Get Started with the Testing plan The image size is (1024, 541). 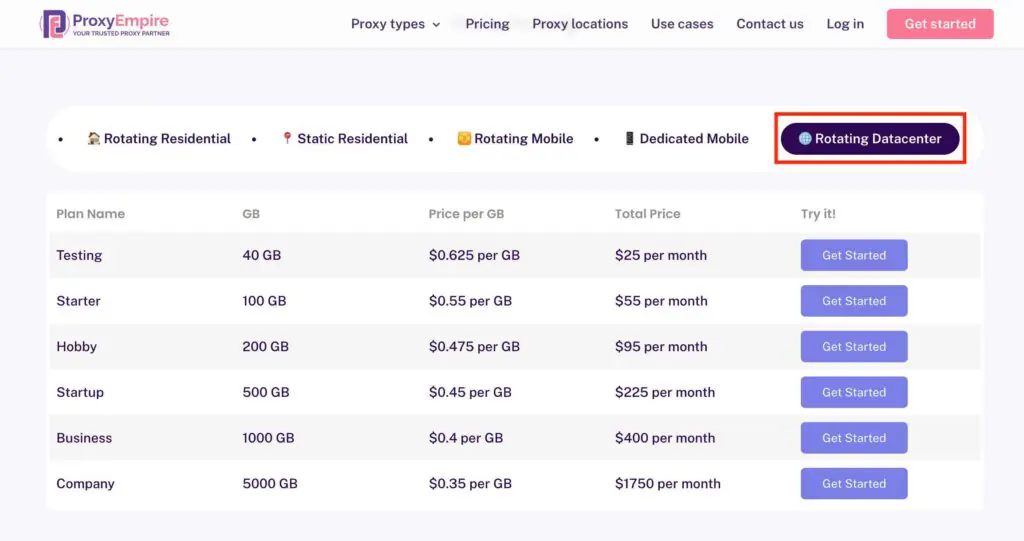click(854, 255)
